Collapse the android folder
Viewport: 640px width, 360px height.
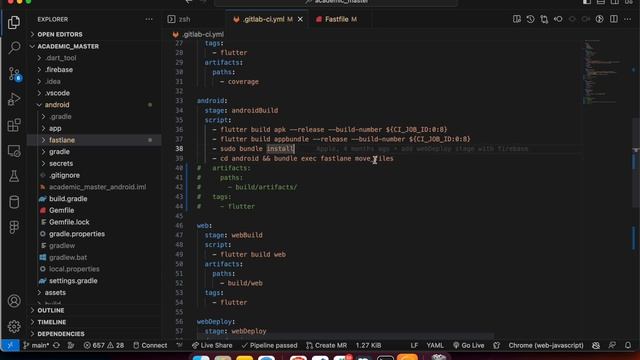point(57,105)
